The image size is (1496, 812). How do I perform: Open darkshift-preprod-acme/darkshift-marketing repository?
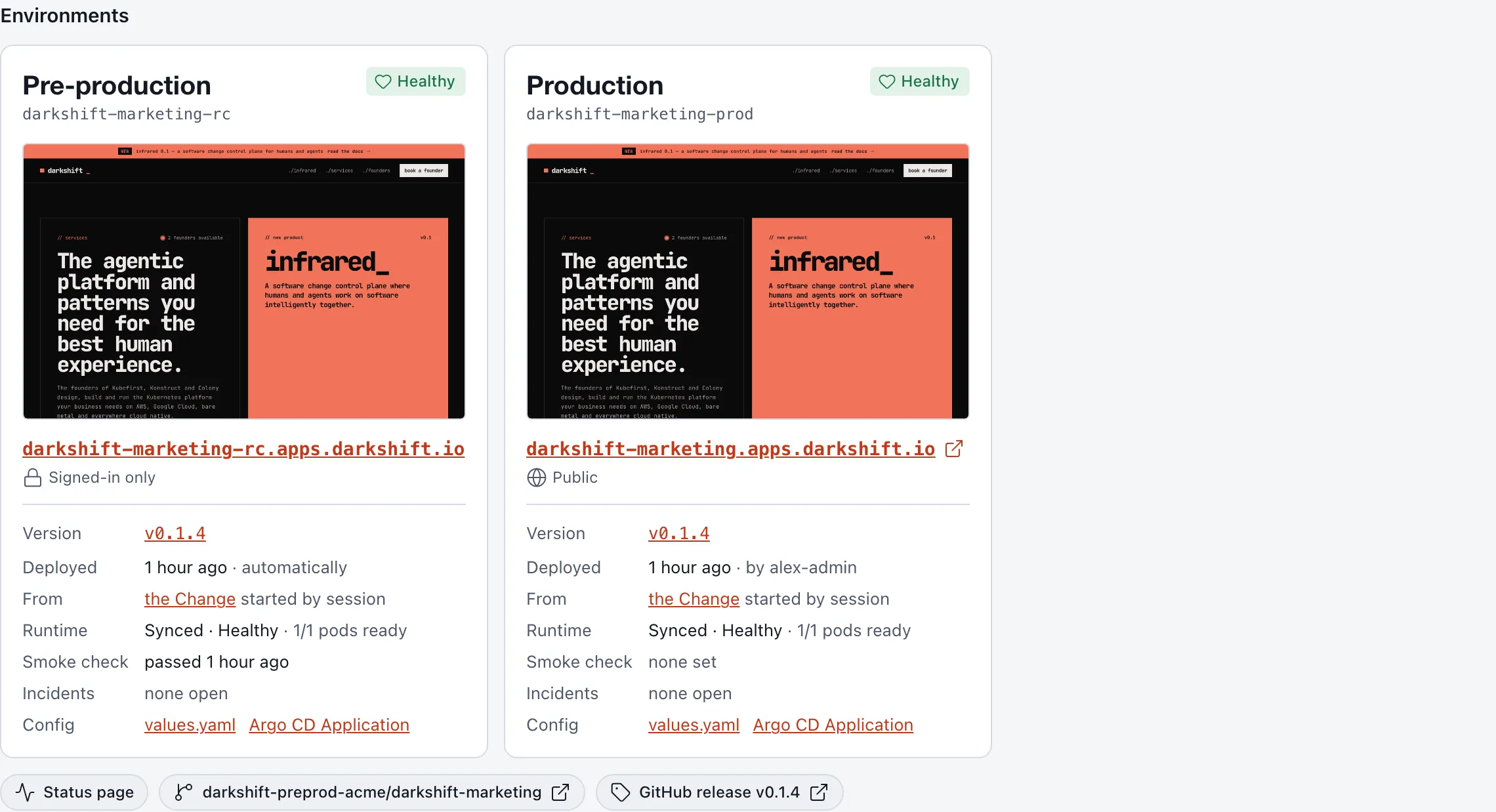point(371,792)
